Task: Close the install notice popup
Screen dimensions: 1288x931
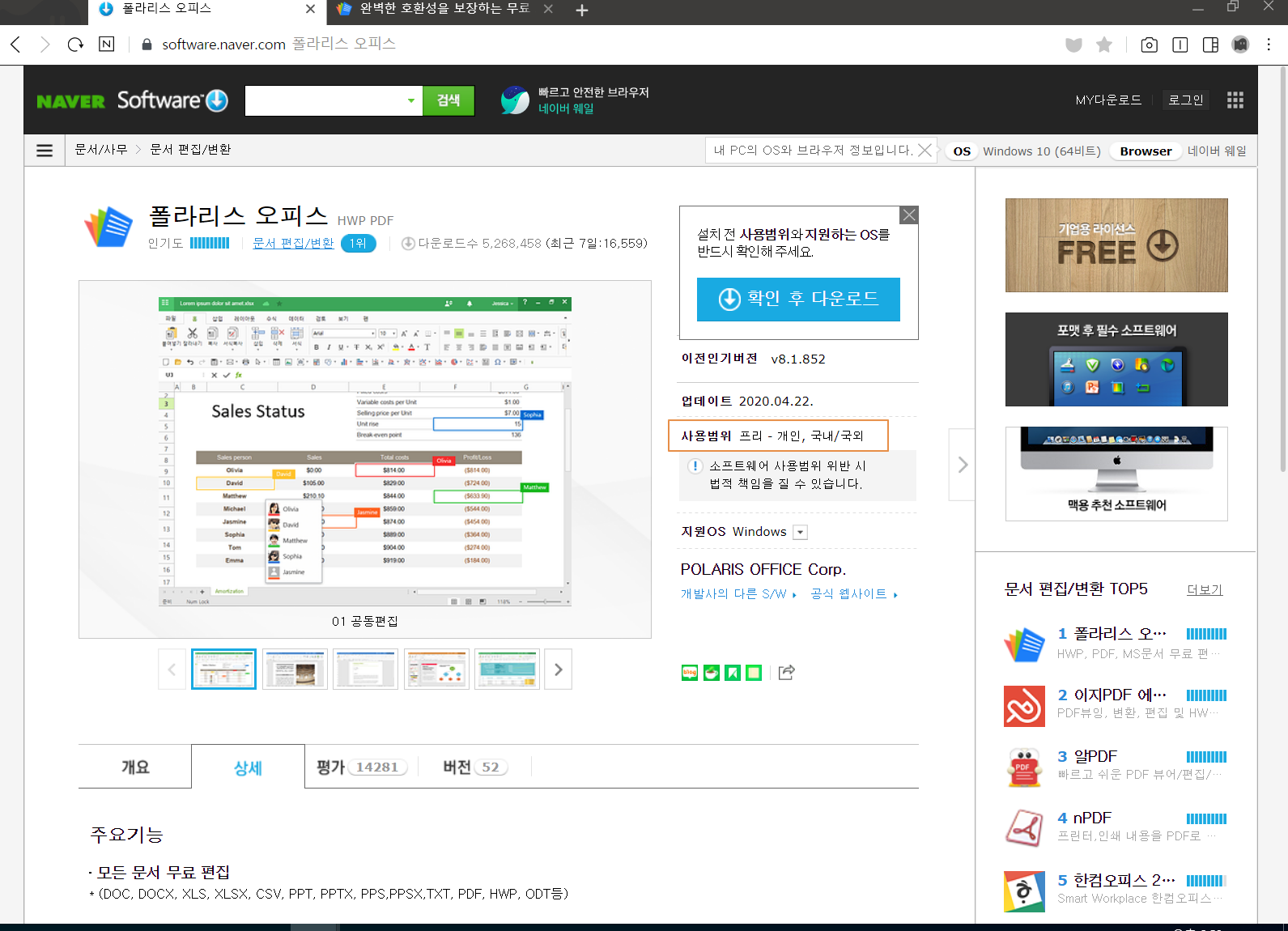Action: (909, 215)
